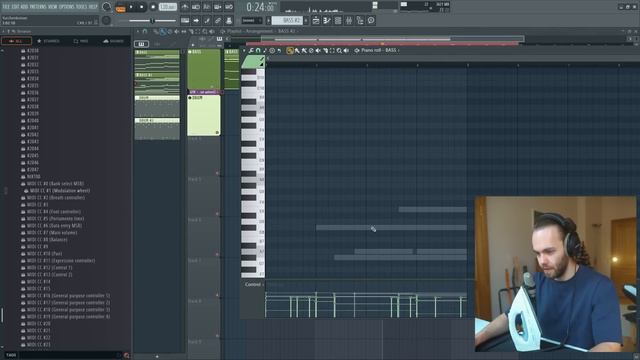Open the FILE menu
The height and width of the screenshot is (360, 640).
[x=6, y=7]
